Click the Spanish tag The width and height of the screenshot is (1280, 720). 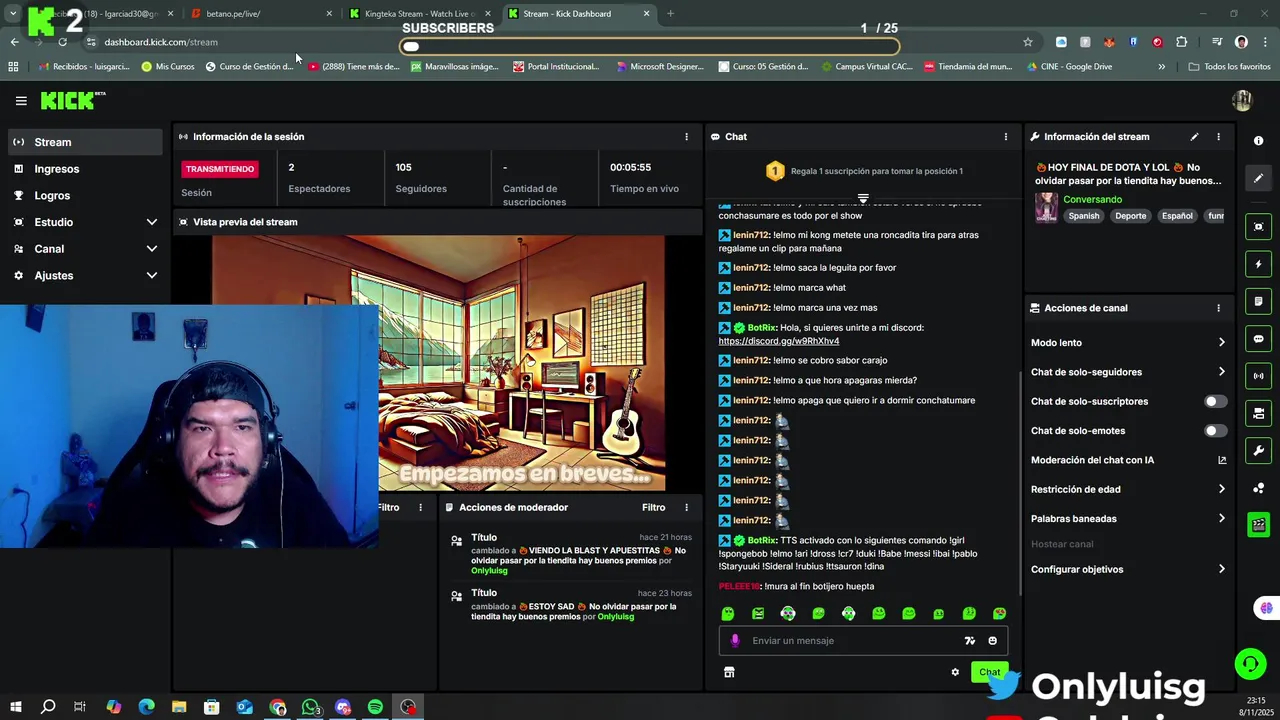coord(1084,216)
